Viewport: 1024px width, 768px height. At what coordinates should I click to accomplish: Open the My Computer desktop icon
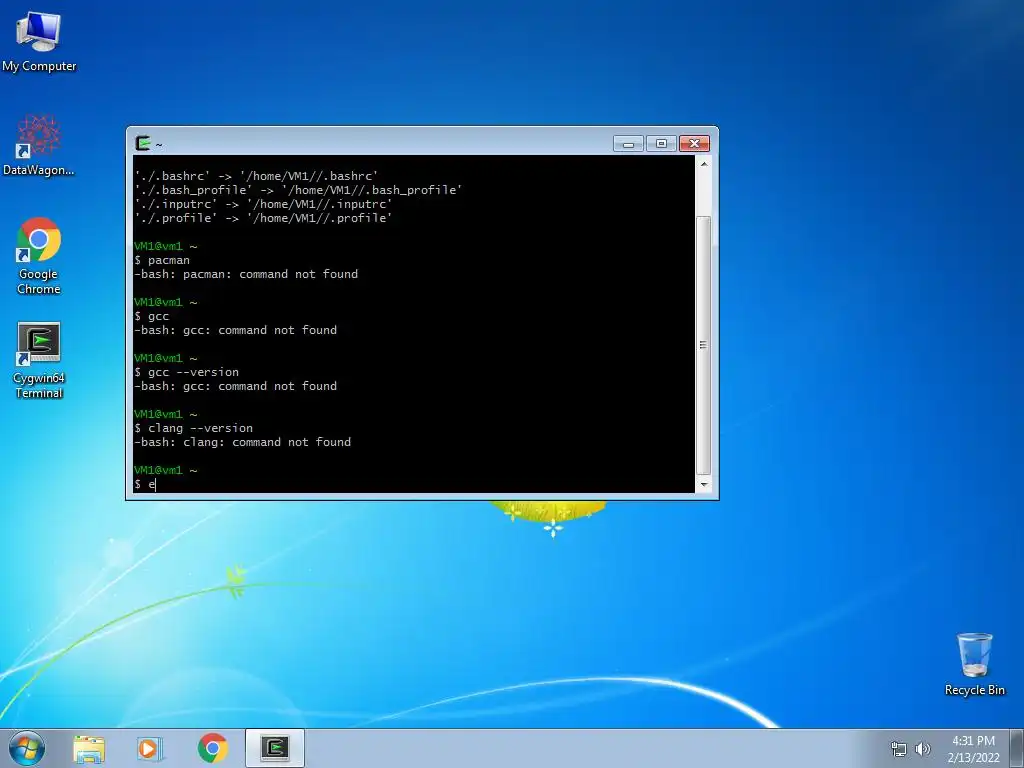tap(39, 40)
